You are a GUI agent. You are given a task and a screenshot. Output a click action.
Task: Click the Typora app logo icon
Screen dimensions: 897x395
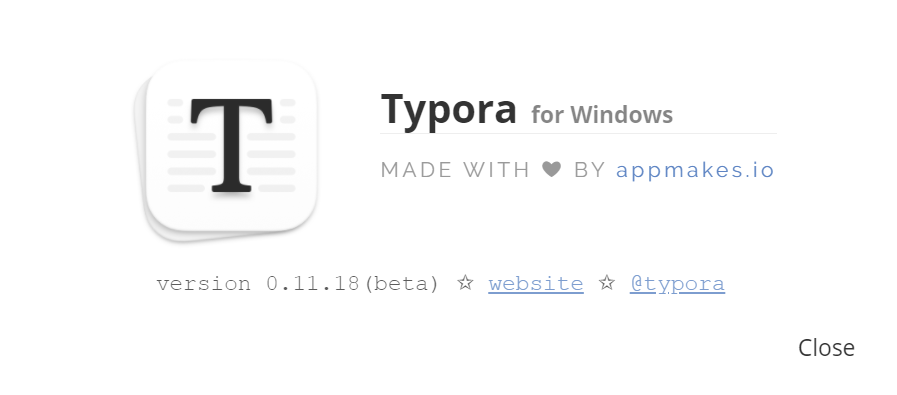point(227,150)
